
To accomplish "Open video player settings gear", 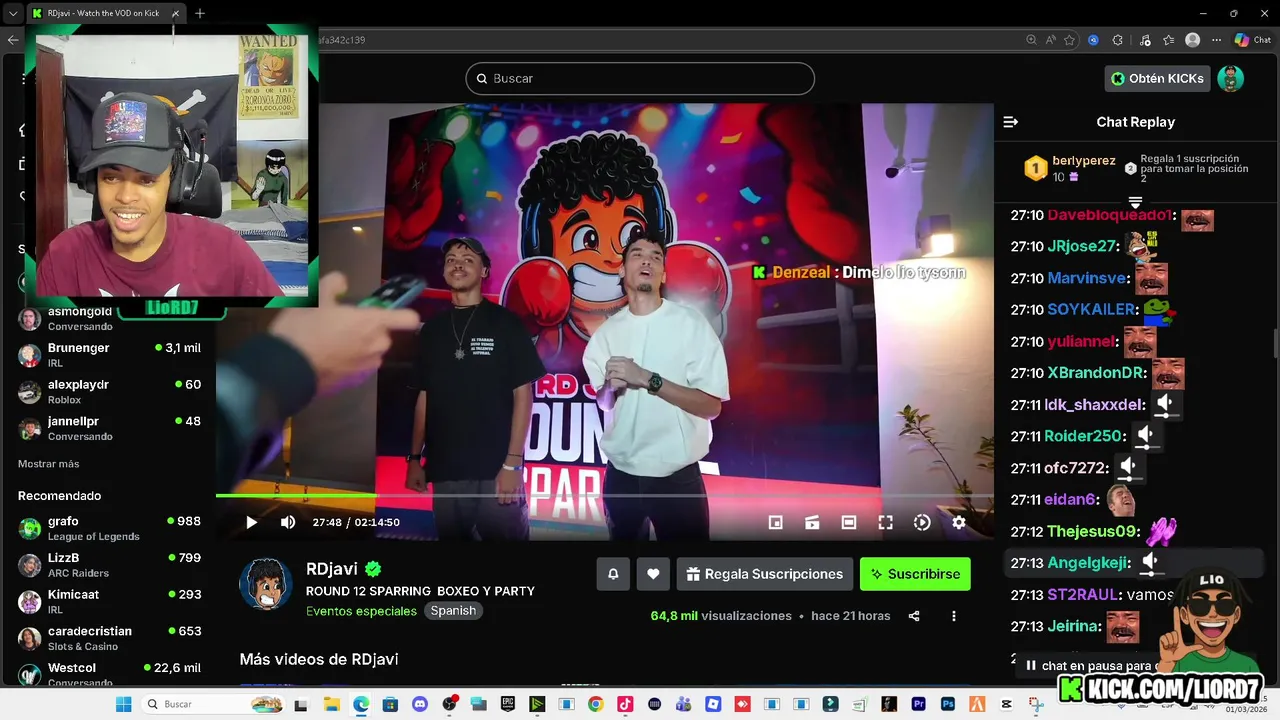I will pyautogui.click(x=959, y=522).
